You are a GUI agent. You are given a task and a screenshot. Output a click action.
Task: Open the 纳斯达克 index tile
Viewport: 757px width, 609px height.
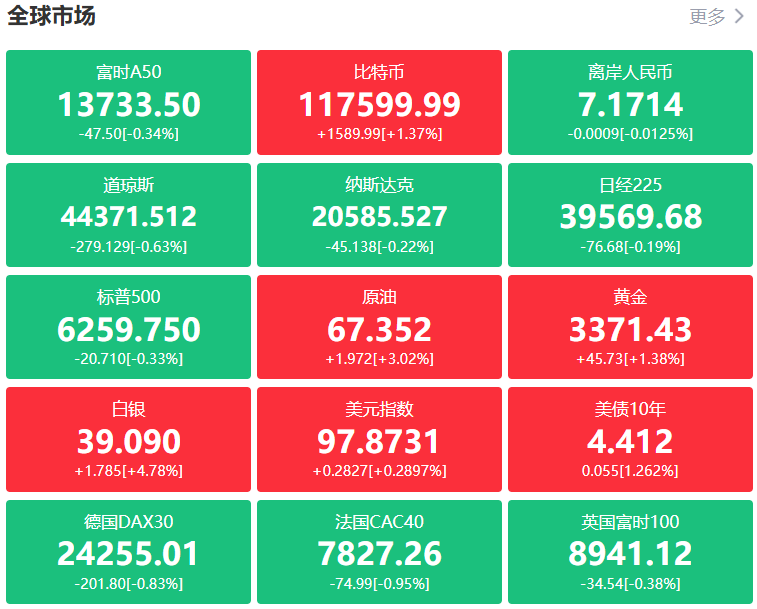tap(379, 214)
